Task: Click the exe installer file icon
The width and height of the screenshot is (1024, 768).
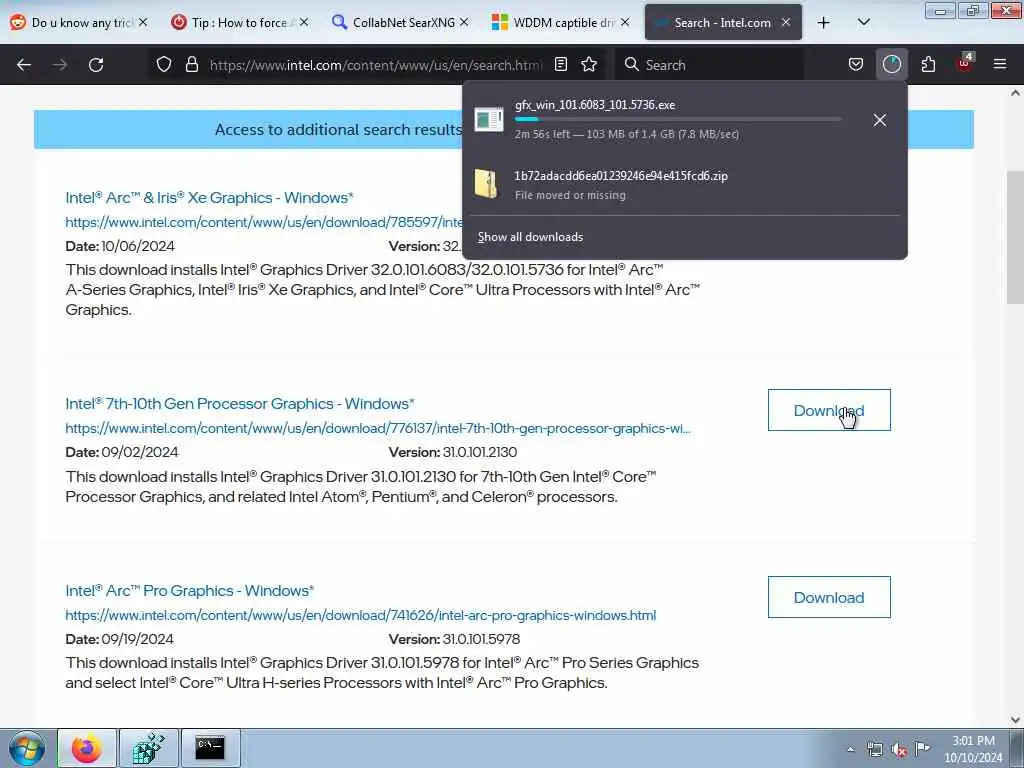Action: coord(488,119)
